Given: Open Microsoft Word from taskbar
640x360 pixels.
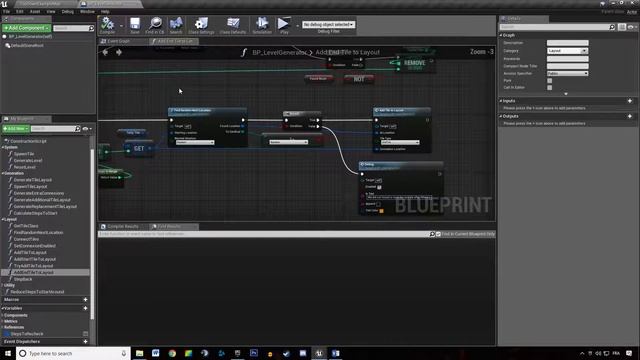Looking at the screenshot, I should coord(156,353).
